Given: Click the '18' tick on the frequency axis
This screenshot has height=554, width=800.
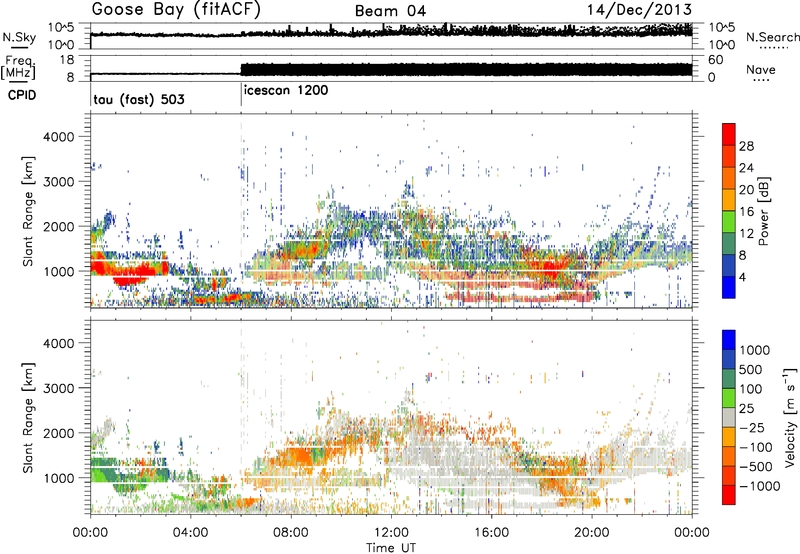Looking at the screenshot, I should [67, 60].
